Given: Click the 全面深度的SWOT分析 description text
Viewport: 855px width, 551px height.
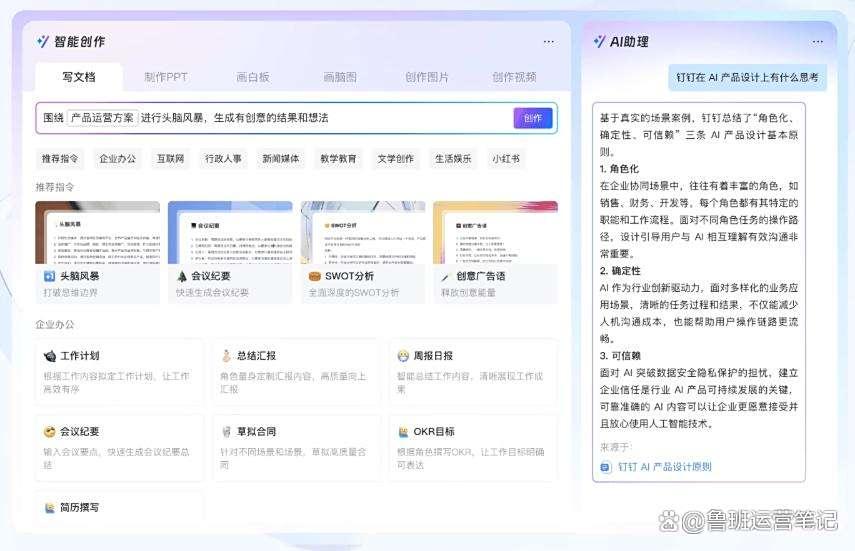Looking at the screenshot, I should tap(354, 292).
